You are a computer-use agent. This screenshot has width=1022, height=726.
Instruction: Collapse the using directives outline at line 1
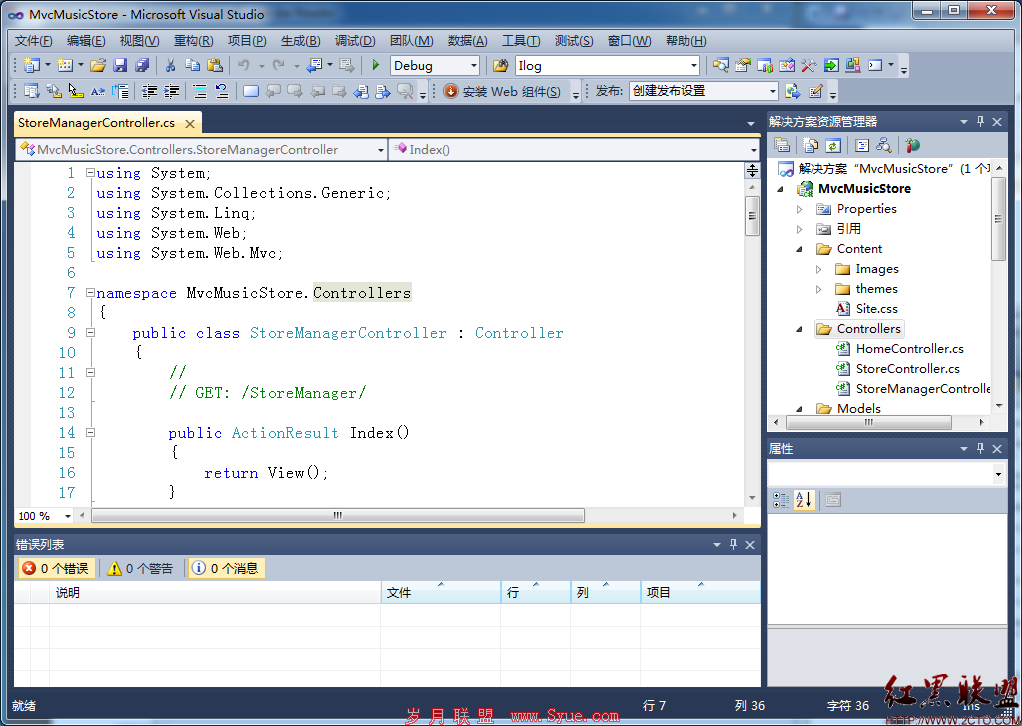point(90,173)
